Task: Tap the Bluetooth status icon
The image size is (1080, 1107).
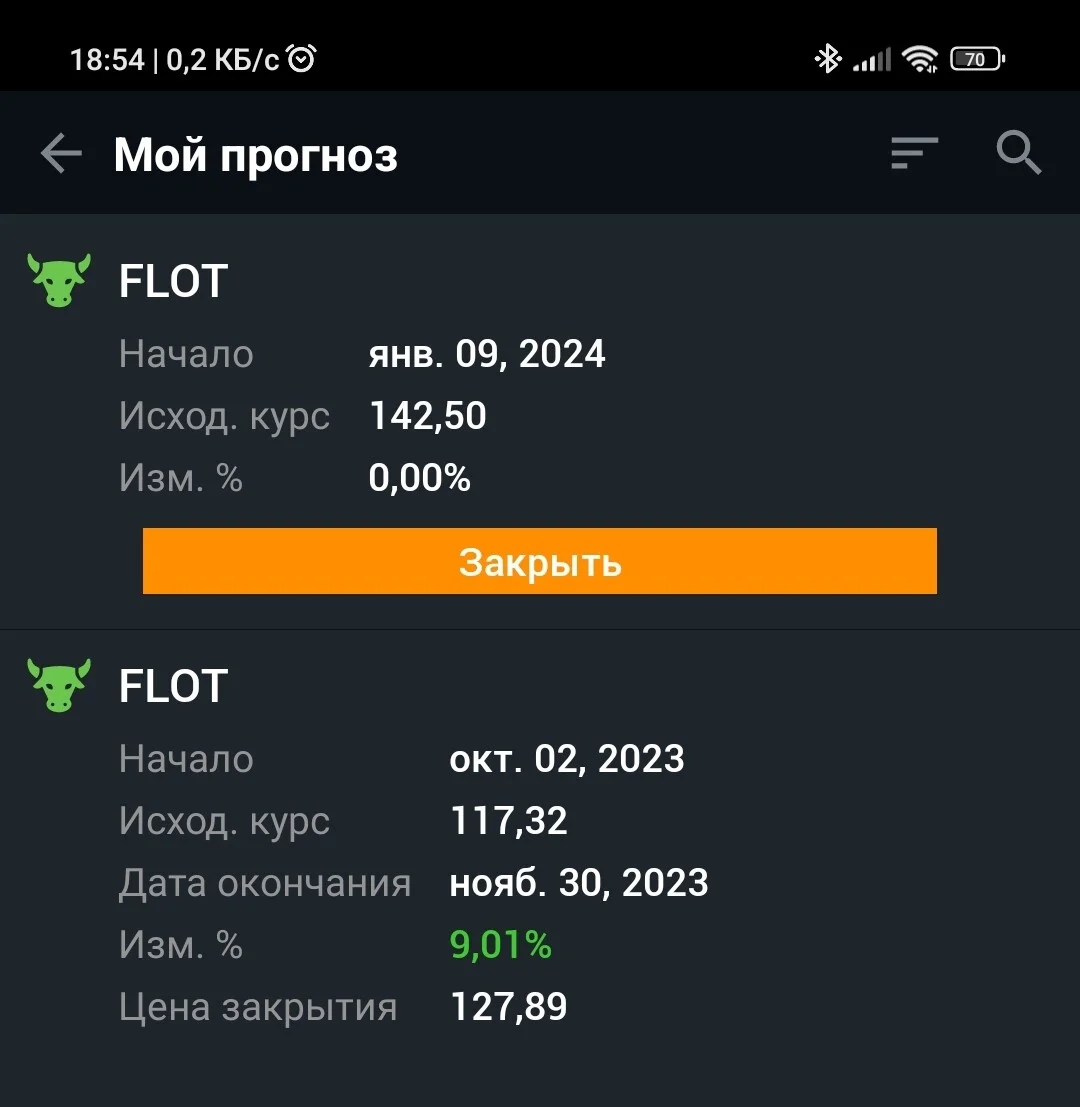Action: point(827,59)
